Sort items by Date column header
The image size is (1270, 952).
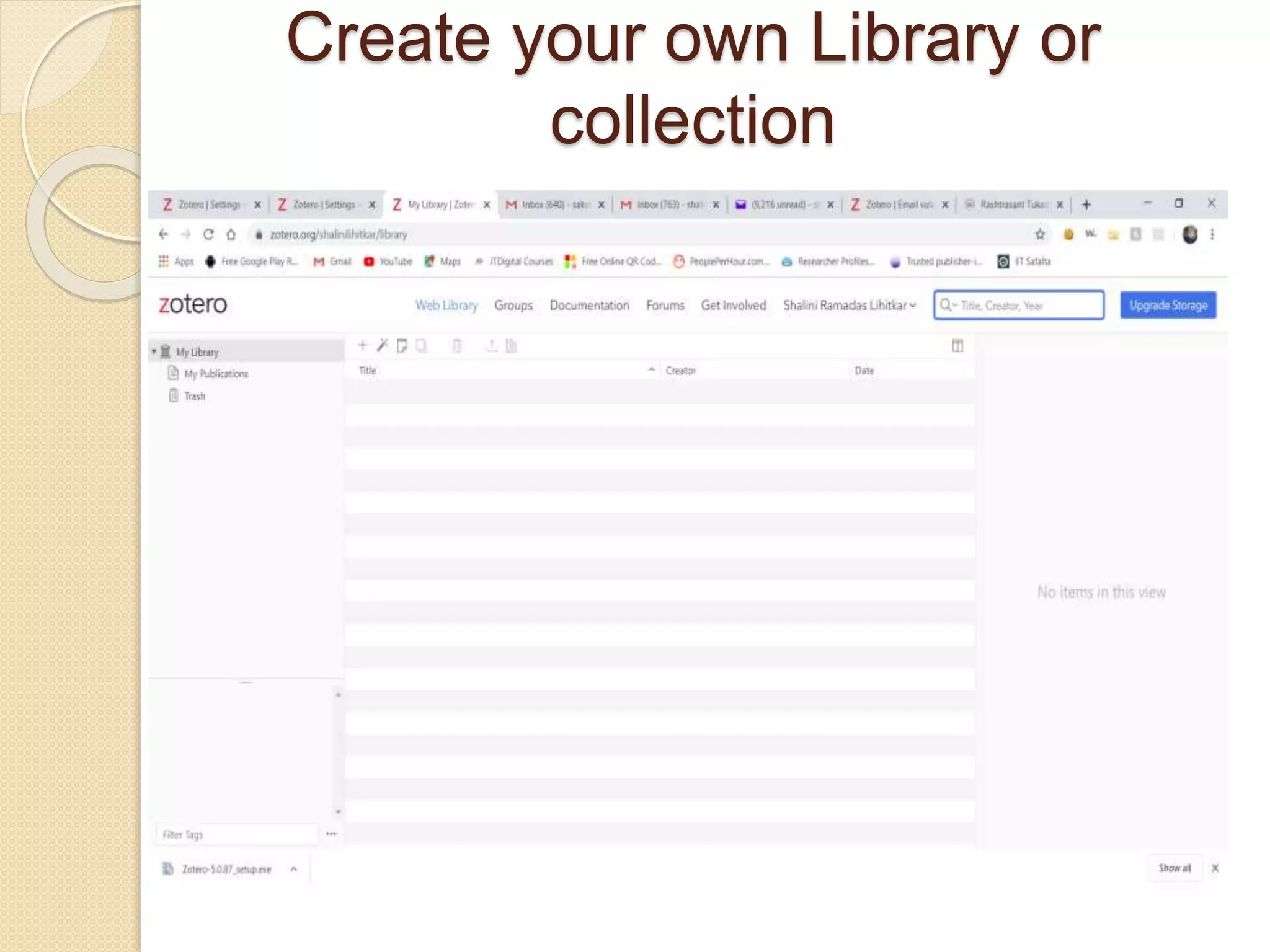[x=908, y=370]
